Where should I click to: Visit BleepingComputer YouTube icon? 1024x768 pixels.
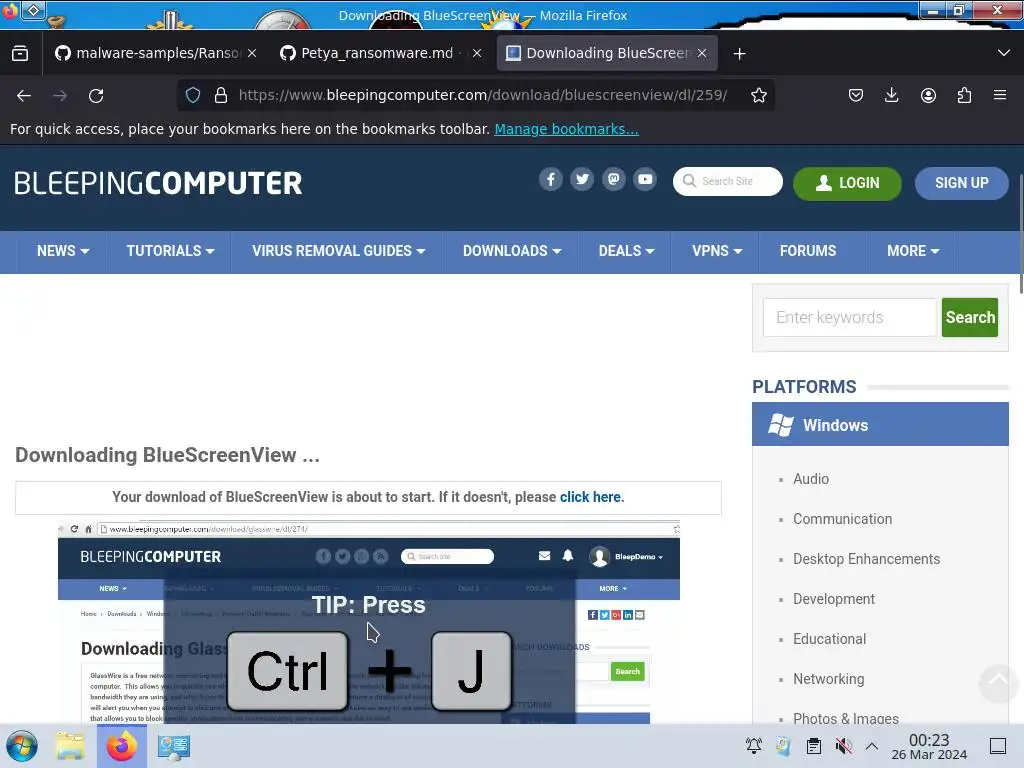pyautogui.click(x=645, y=179)
